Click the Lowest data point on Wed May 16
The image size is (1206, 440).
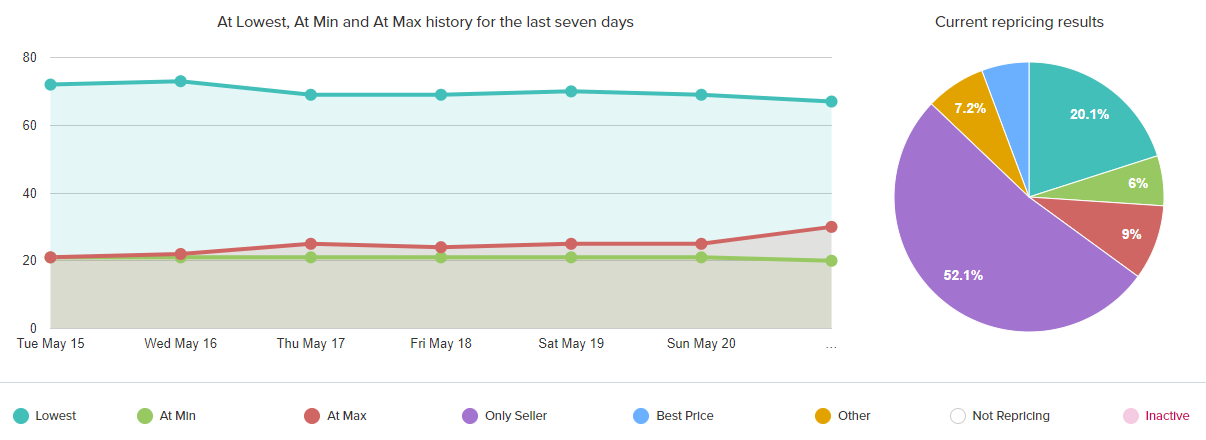tap(181, 81)
